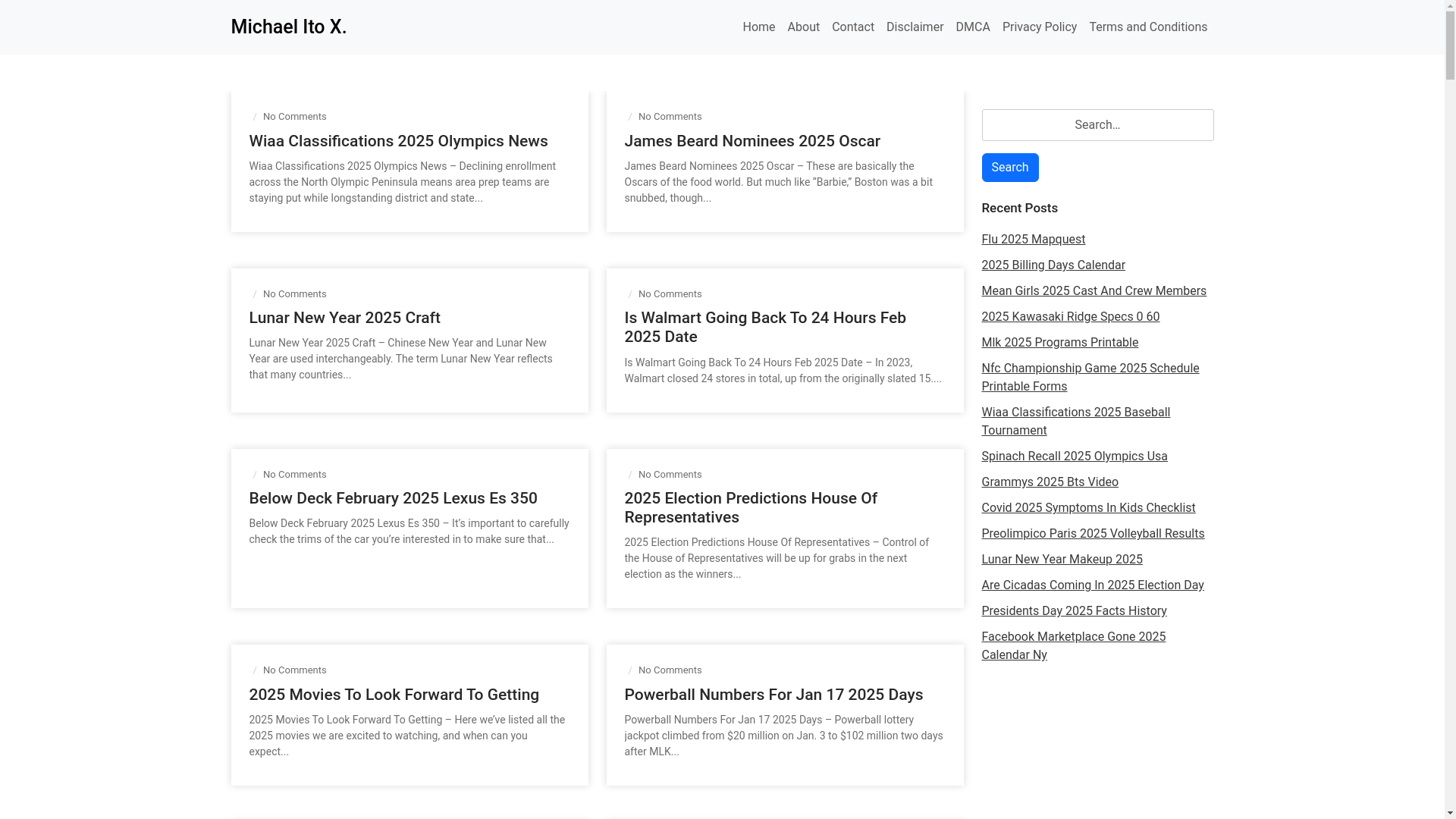This screenshot has width=1456, height=819.
Task: Open the Terms and Conditions page
Action: click(1147, 27)
